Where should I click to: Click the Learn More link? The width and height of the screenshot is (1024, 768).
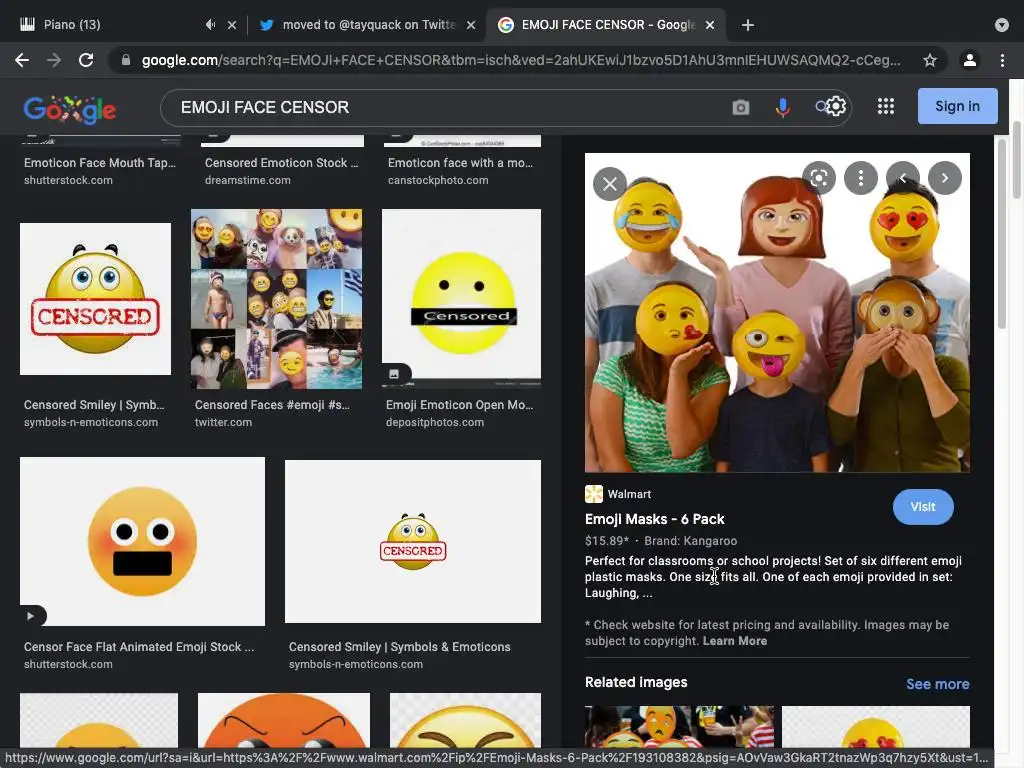tap(735, 641)
